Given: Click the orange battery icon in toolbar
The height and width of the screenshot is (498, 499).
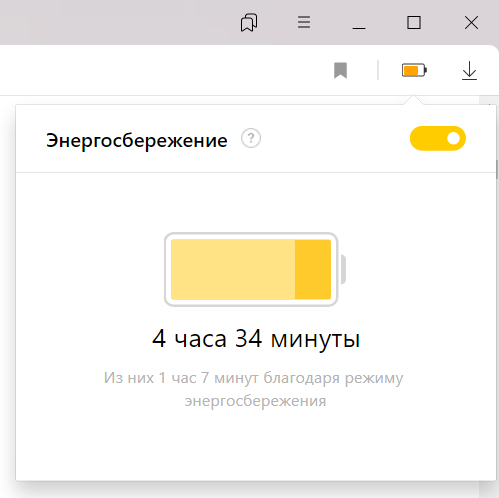Looking at the screenshot, I should point(414,70).
